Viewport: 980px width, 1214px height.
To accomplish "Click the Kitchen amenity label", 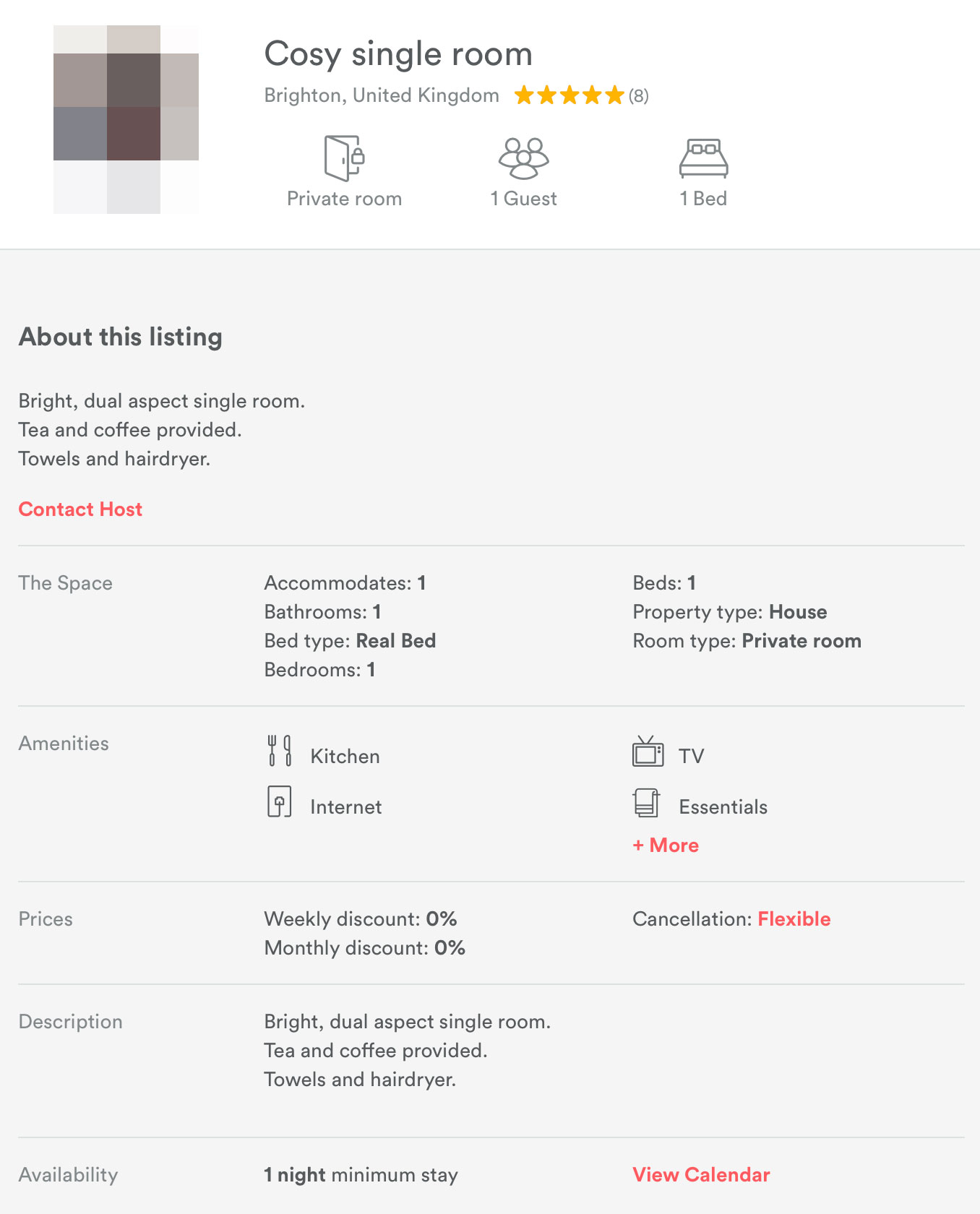I will 345,757.
